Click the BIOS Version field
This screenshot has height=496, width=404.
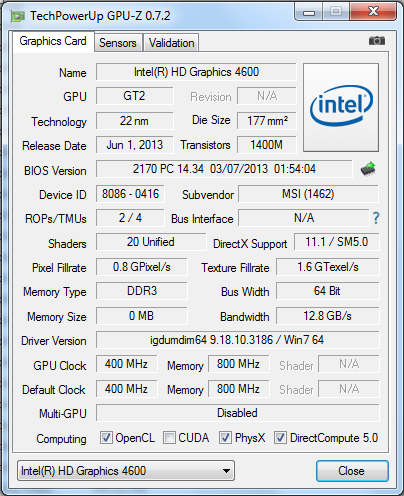point(224,169)
